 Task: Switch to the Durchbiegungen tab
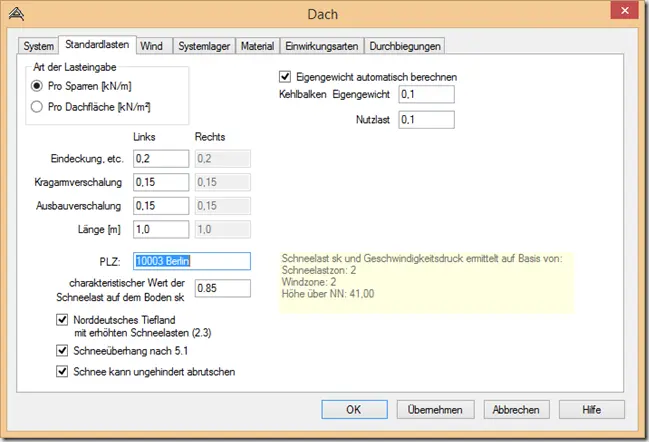click(x=405, y=46)
